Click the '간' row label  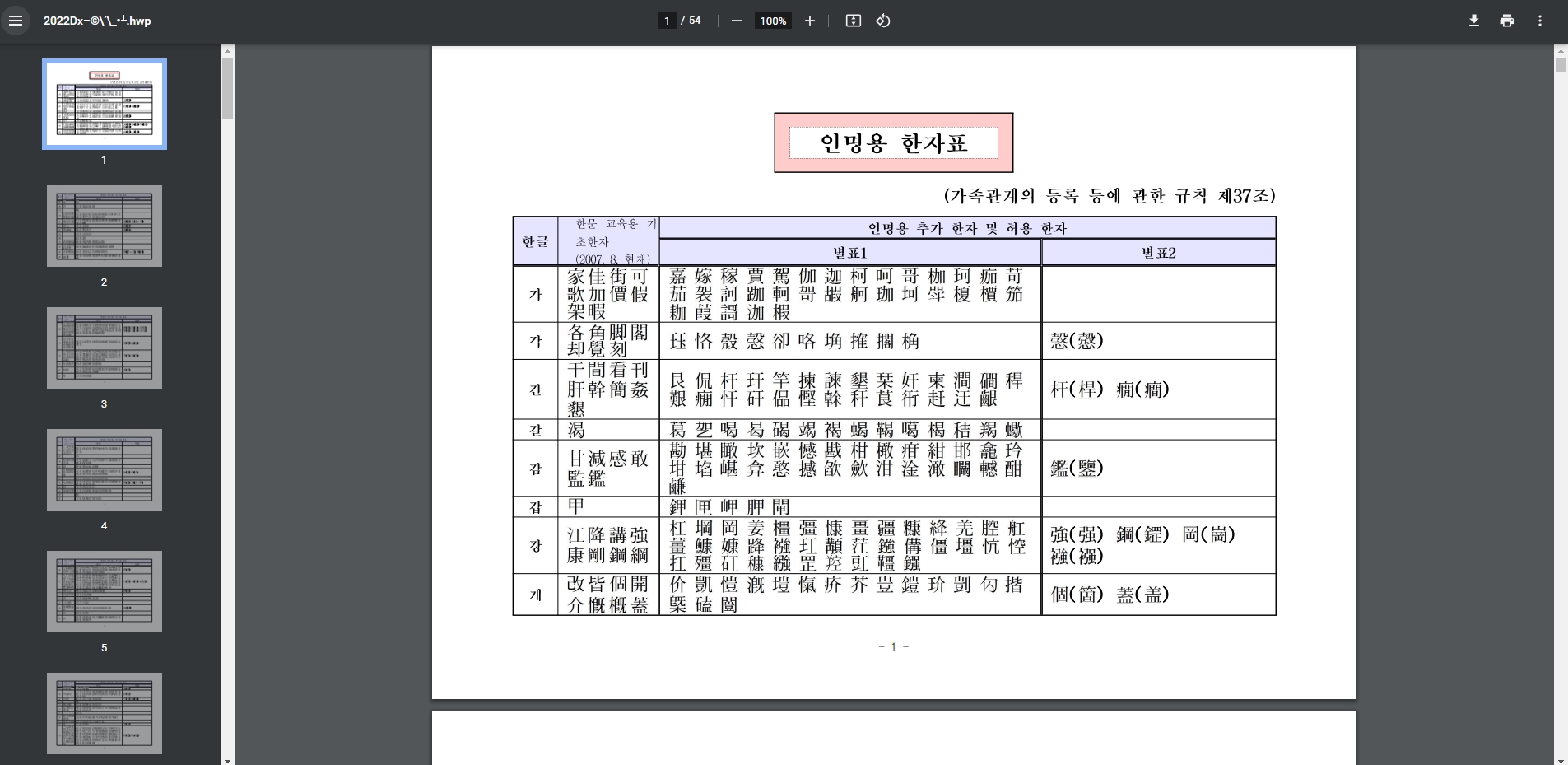tap(536, 389)
